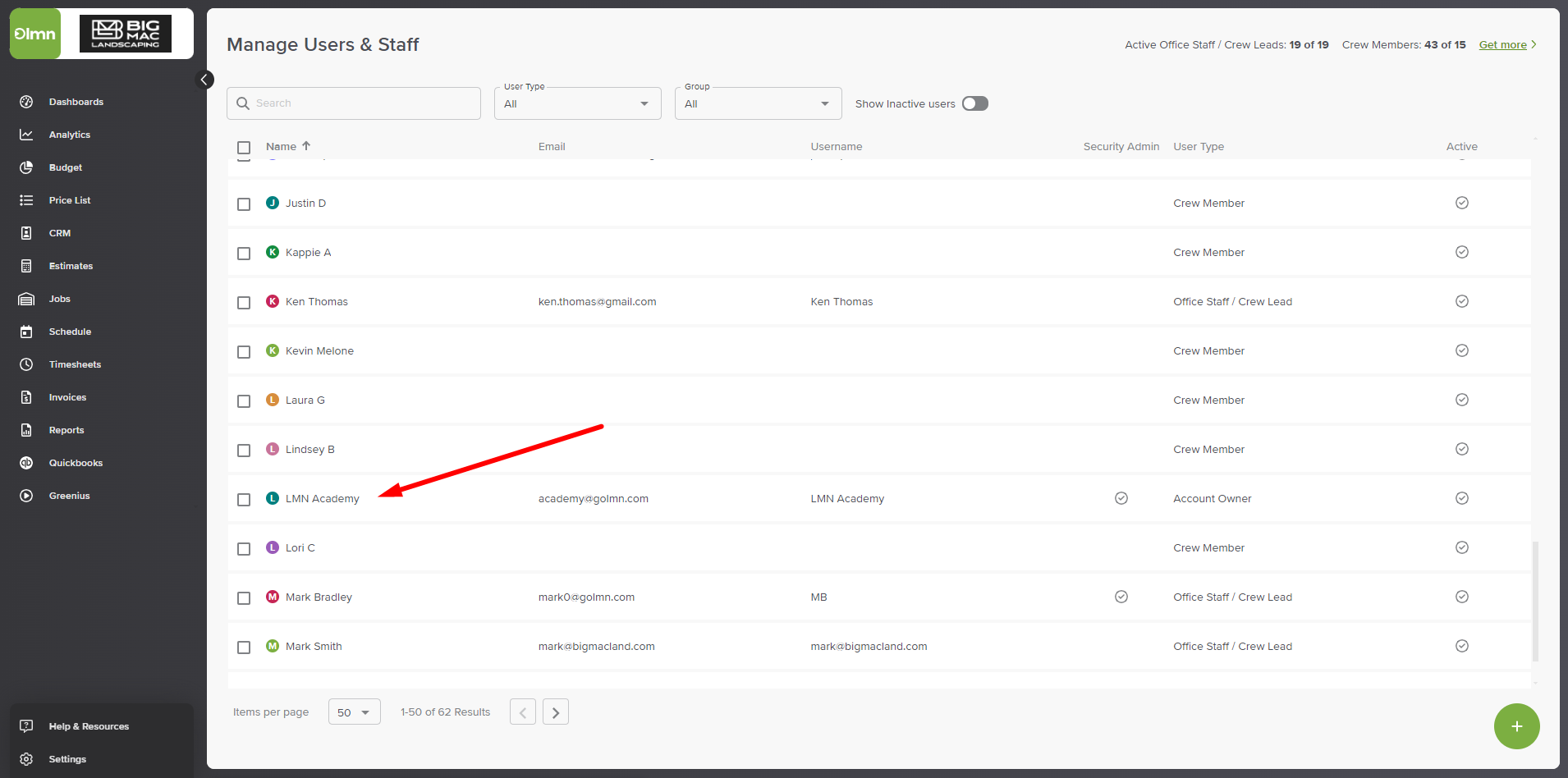Click the Big Mac Landscaping logo
Viewport: 1568px width, 778px height.
(126, 34)
